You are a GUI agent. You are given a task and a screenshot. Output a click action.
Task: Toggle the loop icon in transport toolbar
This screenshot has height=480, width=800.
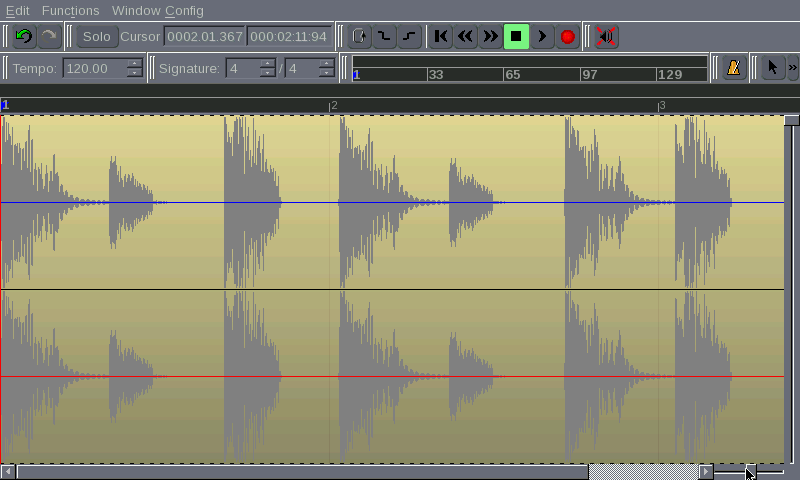pos(360,36)
